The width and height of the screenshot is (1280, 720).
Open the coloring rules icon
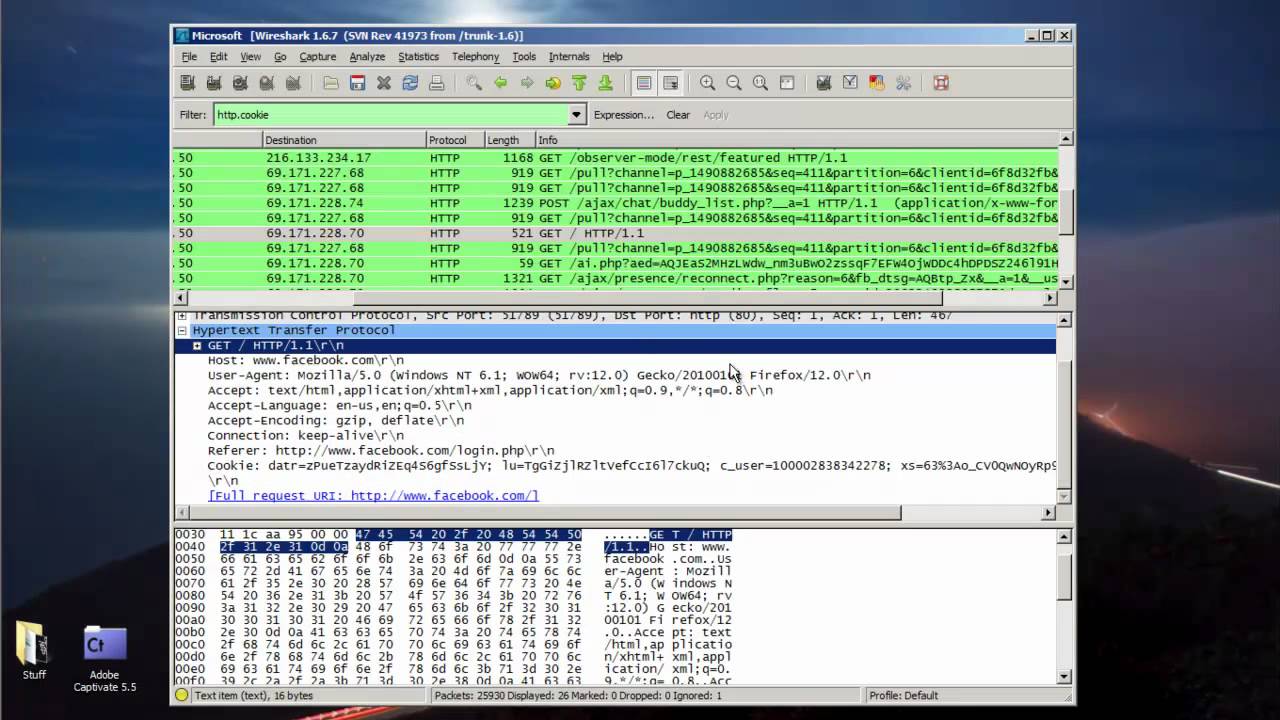[877, 83]
